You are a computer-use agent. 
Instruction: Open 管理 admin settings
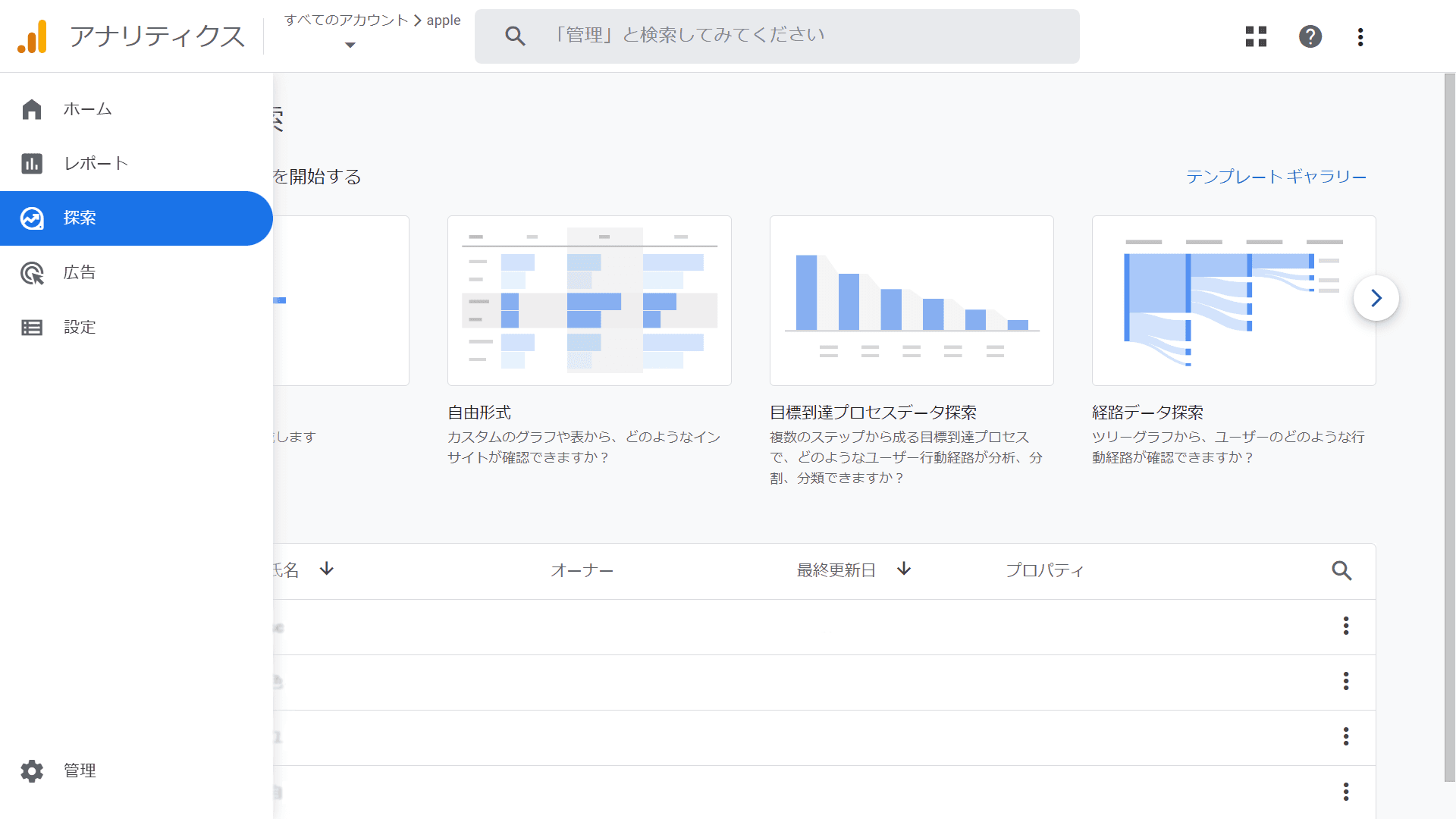pyautogui.click(x=136, y=770)
